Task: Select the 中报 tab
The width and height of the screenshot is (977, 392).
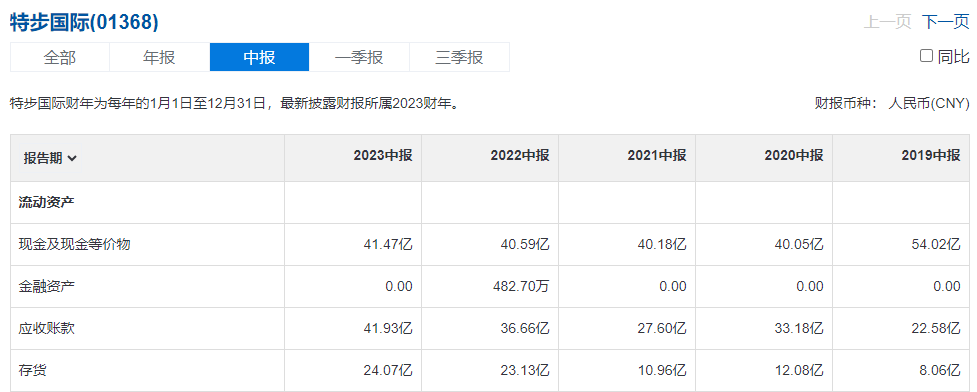Action: pos(259,57)
